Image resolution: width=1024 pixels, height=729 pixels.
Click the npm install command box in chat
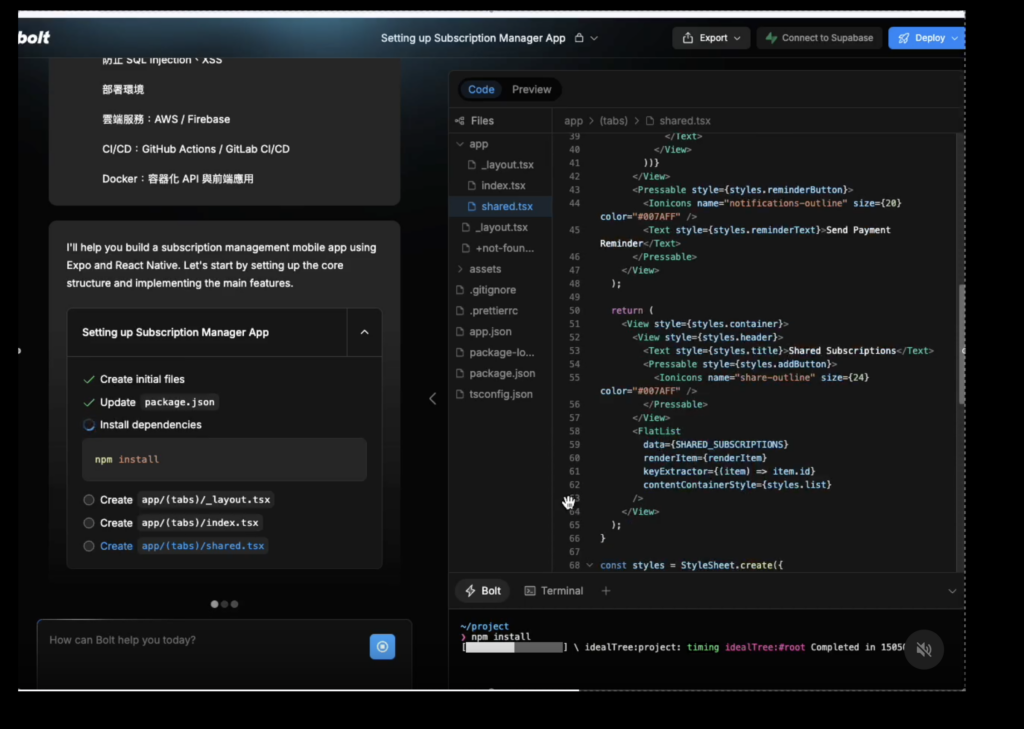[x=224, y=460]
